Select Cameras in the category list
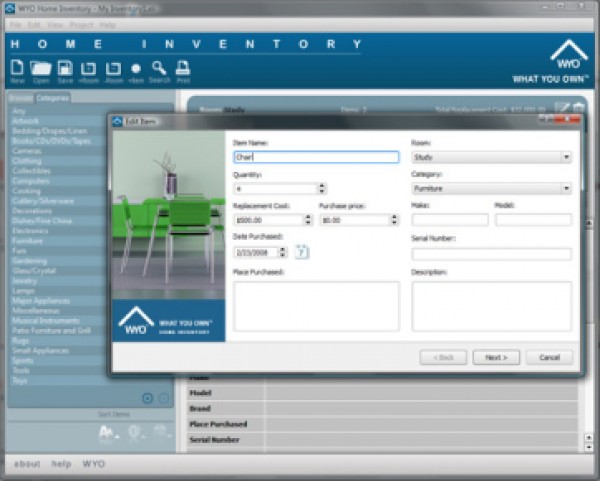Image resolution: width=600 pixels, height=481 pixels. point(27,151)
